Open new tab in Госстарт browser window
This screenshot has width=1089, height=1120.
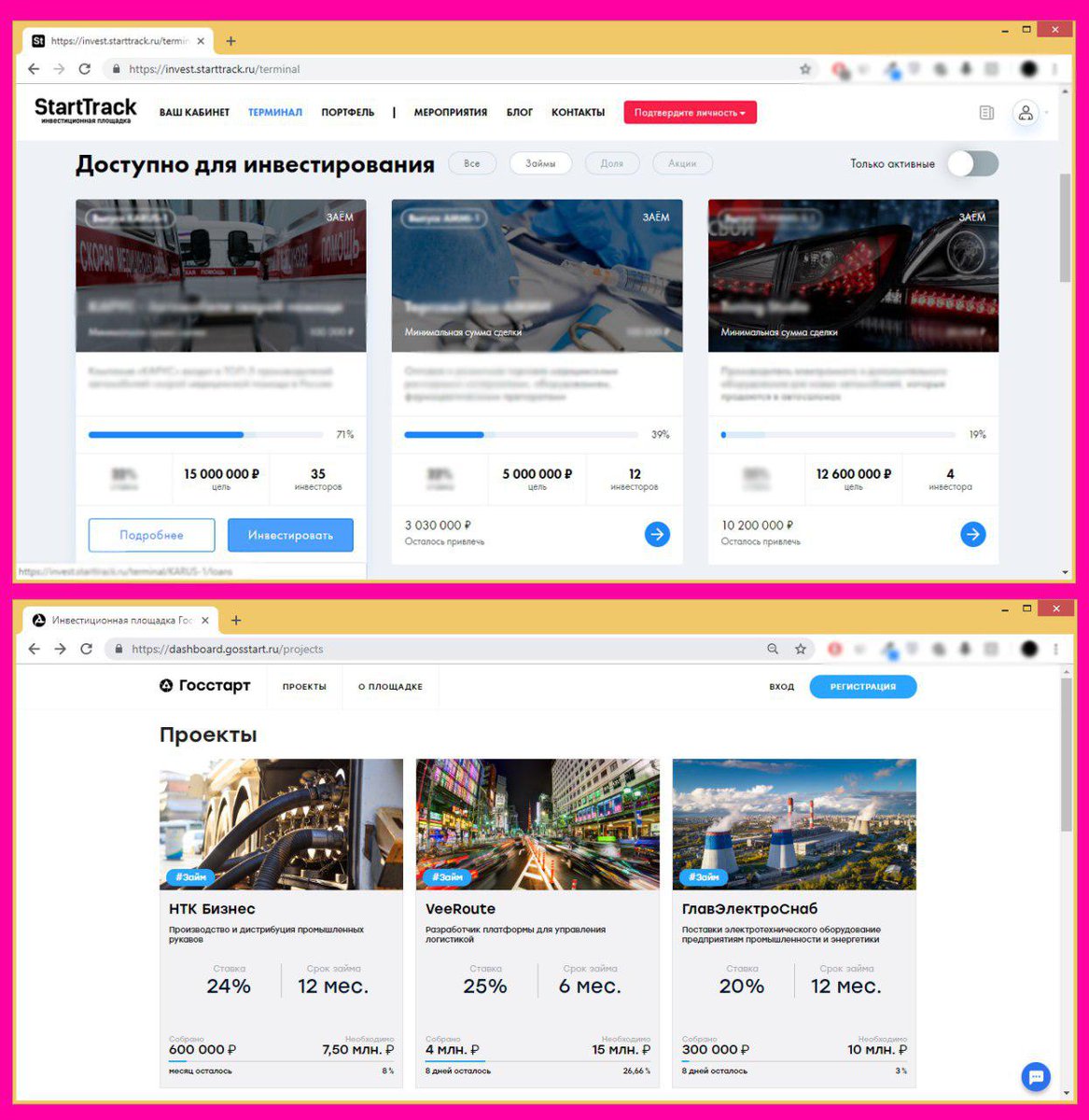(x=236, y=621)
